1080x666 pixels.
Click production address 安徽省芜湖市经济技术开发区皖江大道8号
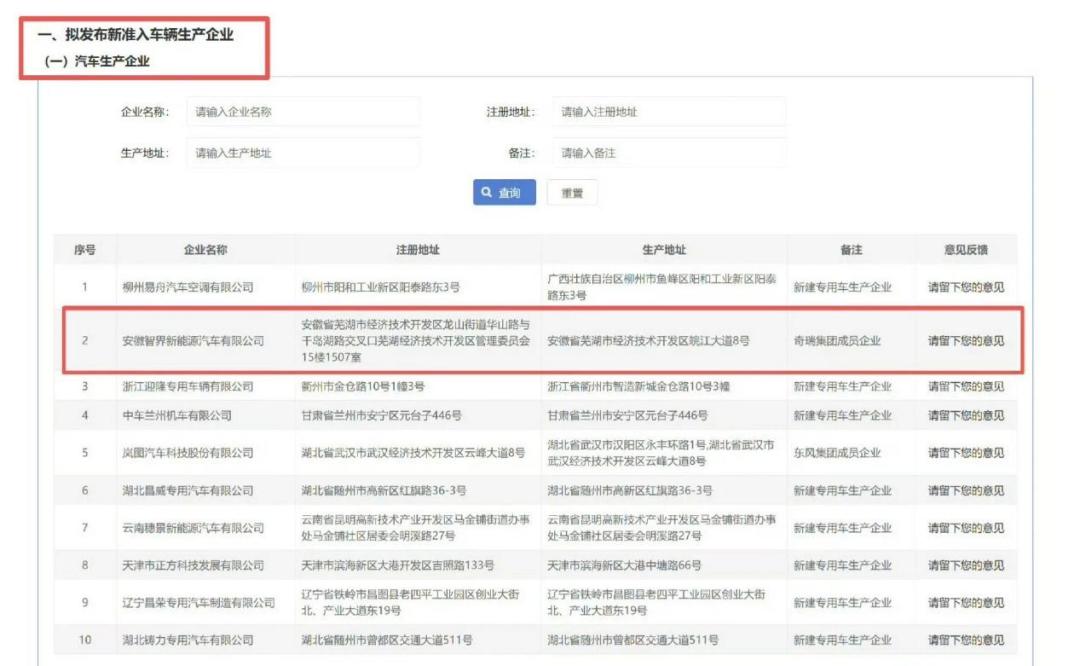(x=648, y=341)
